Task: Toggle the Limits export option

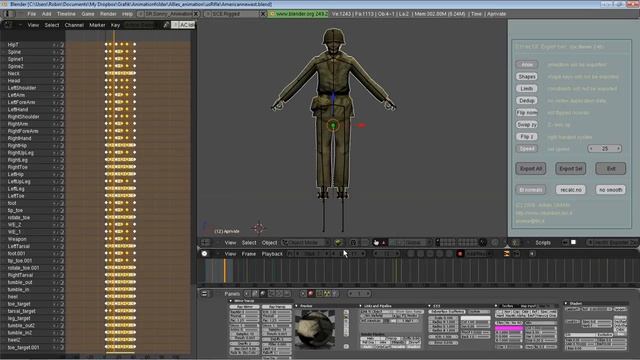Action: point(527,89)
